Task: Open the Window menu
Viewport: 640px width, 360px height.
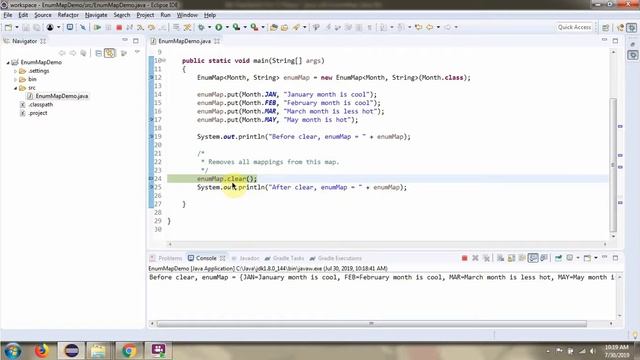Action: (187, 15)
